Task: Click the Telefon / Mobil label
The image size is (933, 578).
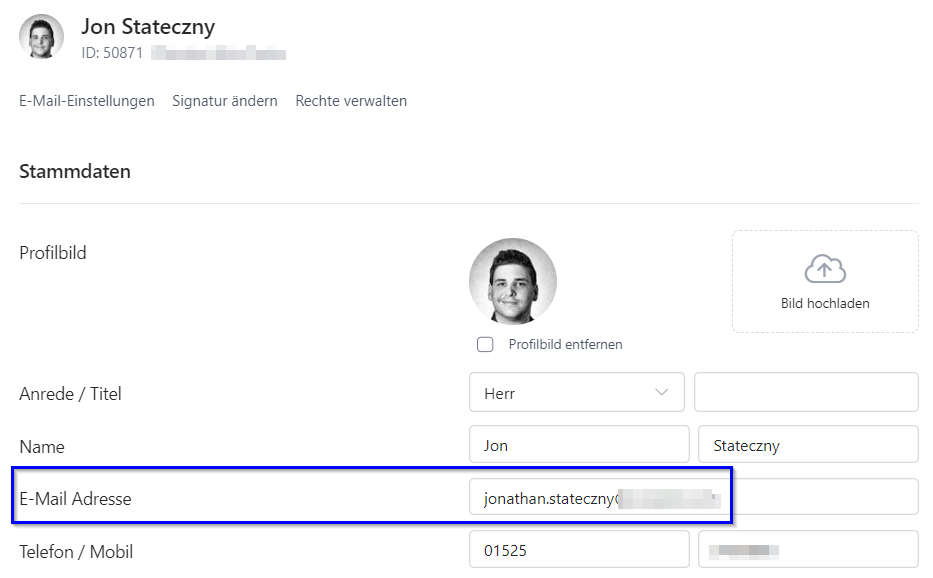Action: 76,551
